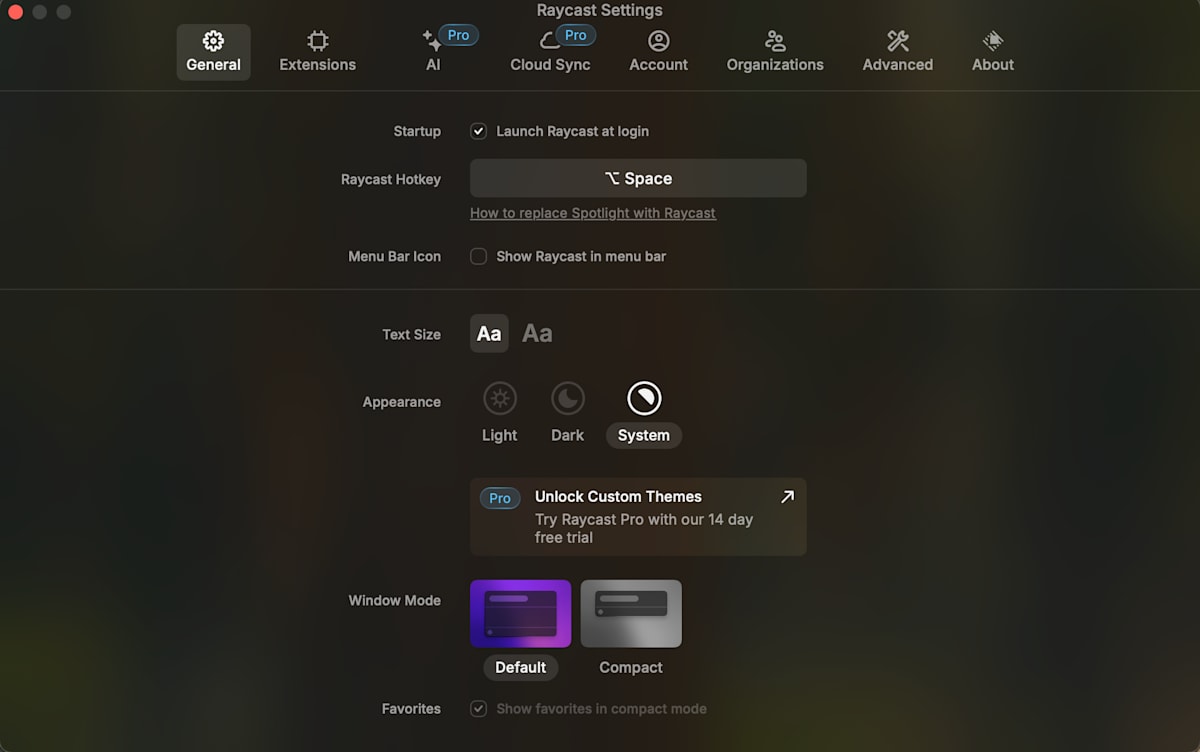Switch to the General tab label
This screenshot has height=752, width=1200.
[213, 65]
